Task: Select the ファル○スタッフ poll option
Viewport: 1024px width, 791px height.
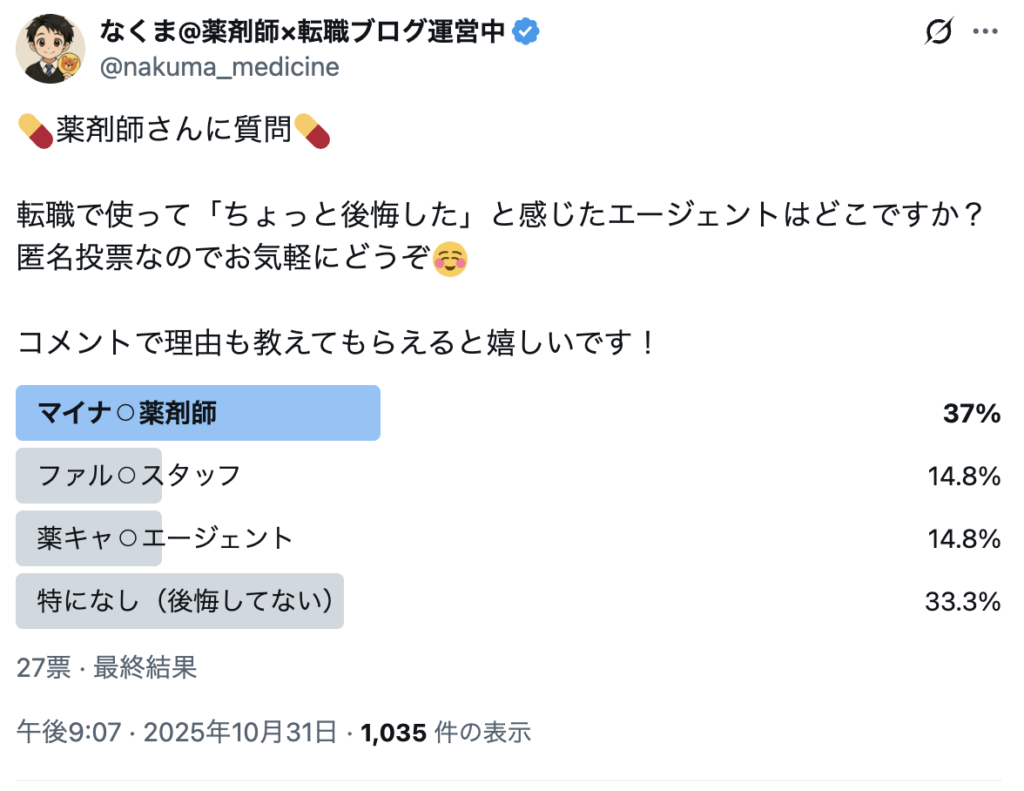Action: pyautogui.click(x=139, y=476)
